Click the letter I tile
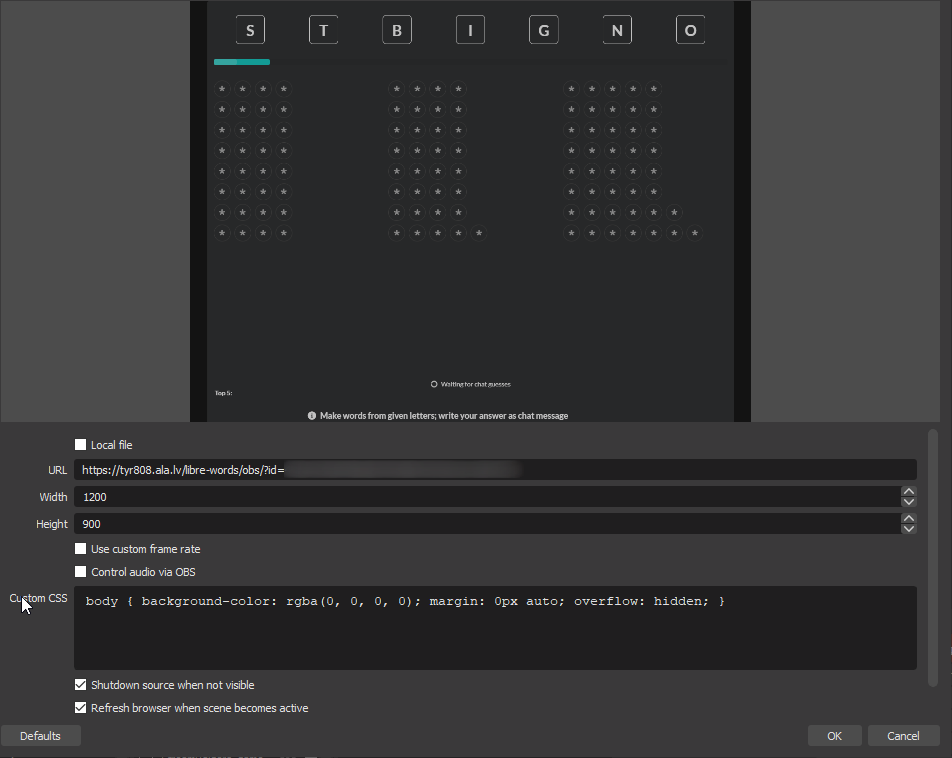 point(470,30)
